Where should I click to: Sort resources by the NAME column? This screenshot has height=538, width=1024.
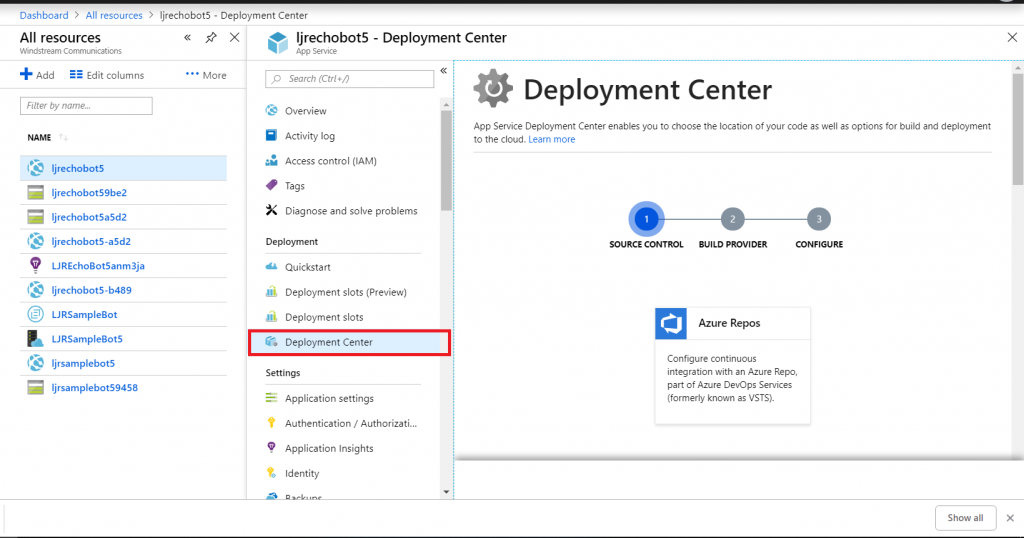pos(39,137)
